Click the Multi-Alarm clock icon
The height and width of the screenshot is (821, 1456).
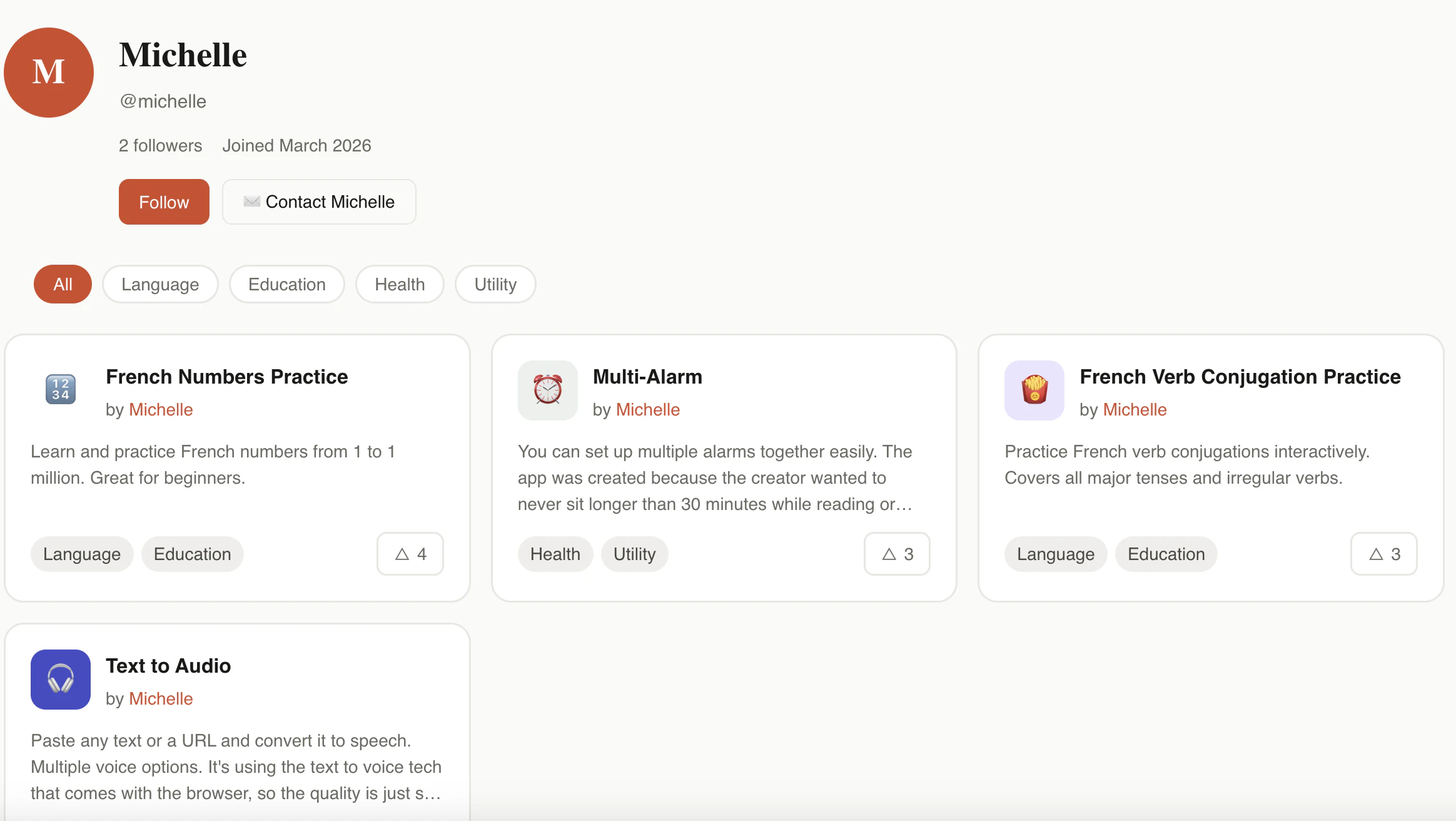547,390
